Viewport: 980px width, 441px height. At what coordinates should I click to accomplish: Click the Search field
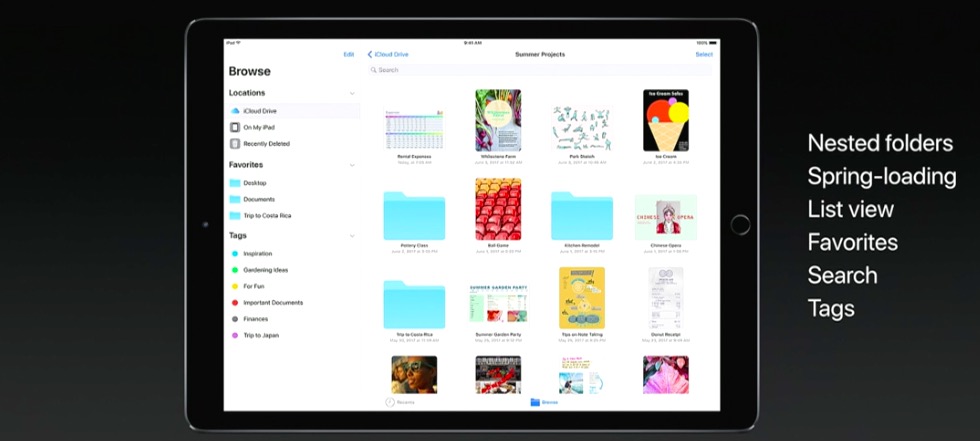(x=540, y=70)
